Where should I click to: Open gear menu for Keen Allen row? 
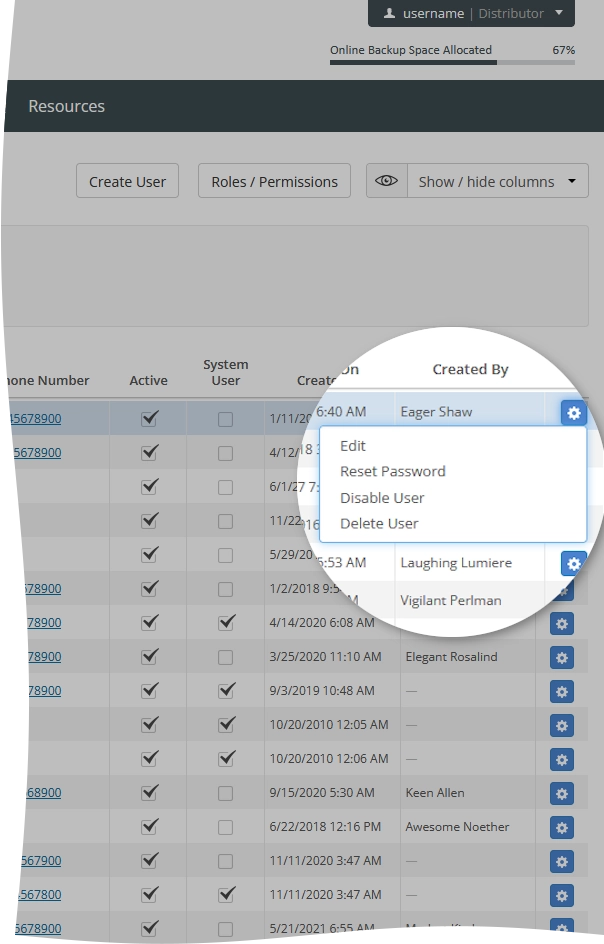(562, 793)
